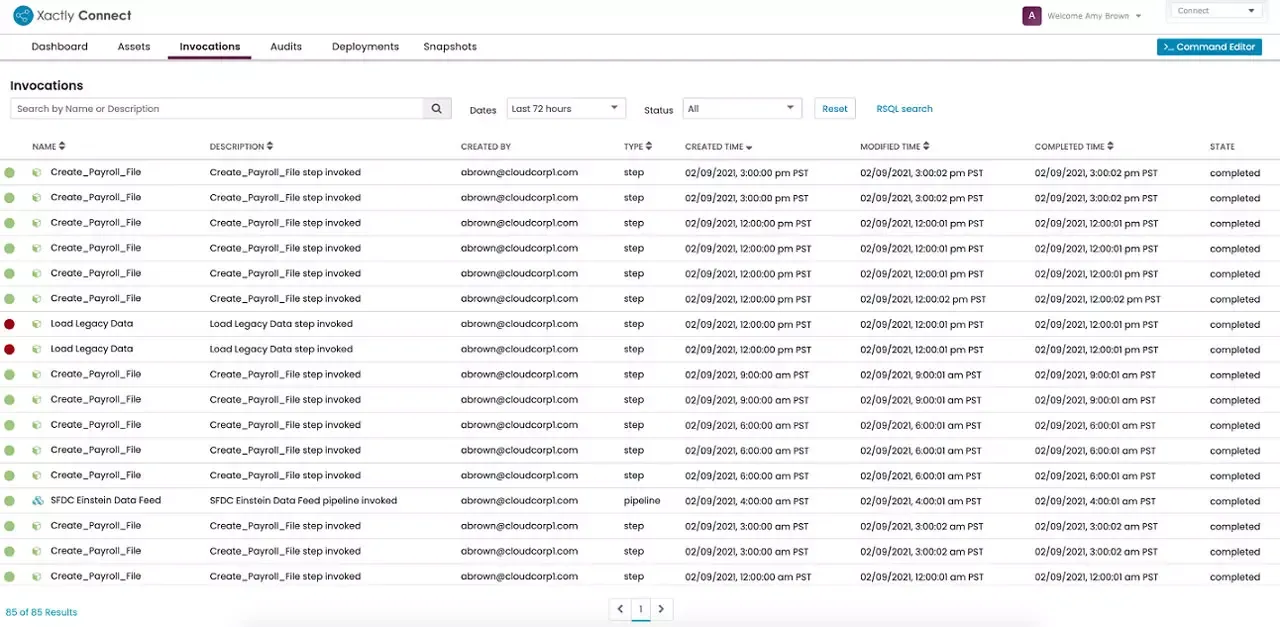This screenshot has height=627, width=1280.
Task: Click the Search by Name or Description field
Action: pyautogui.click(x=217, y=109)
